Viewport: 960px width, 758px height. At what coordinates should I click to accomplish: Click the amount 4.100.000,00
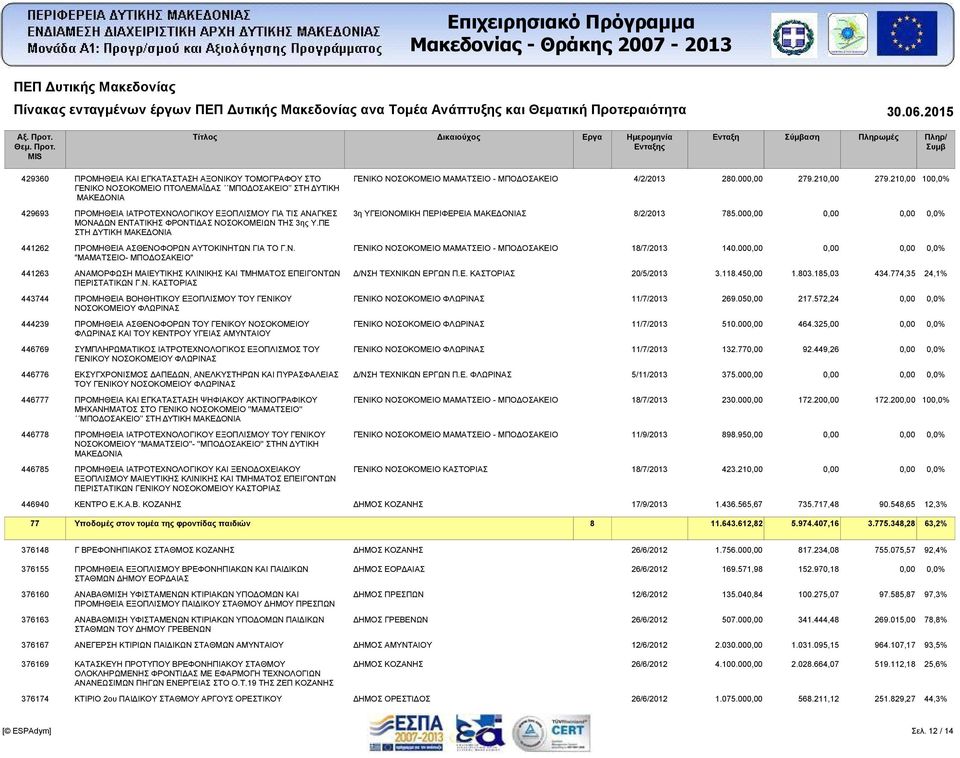click(x=738, y=664)
